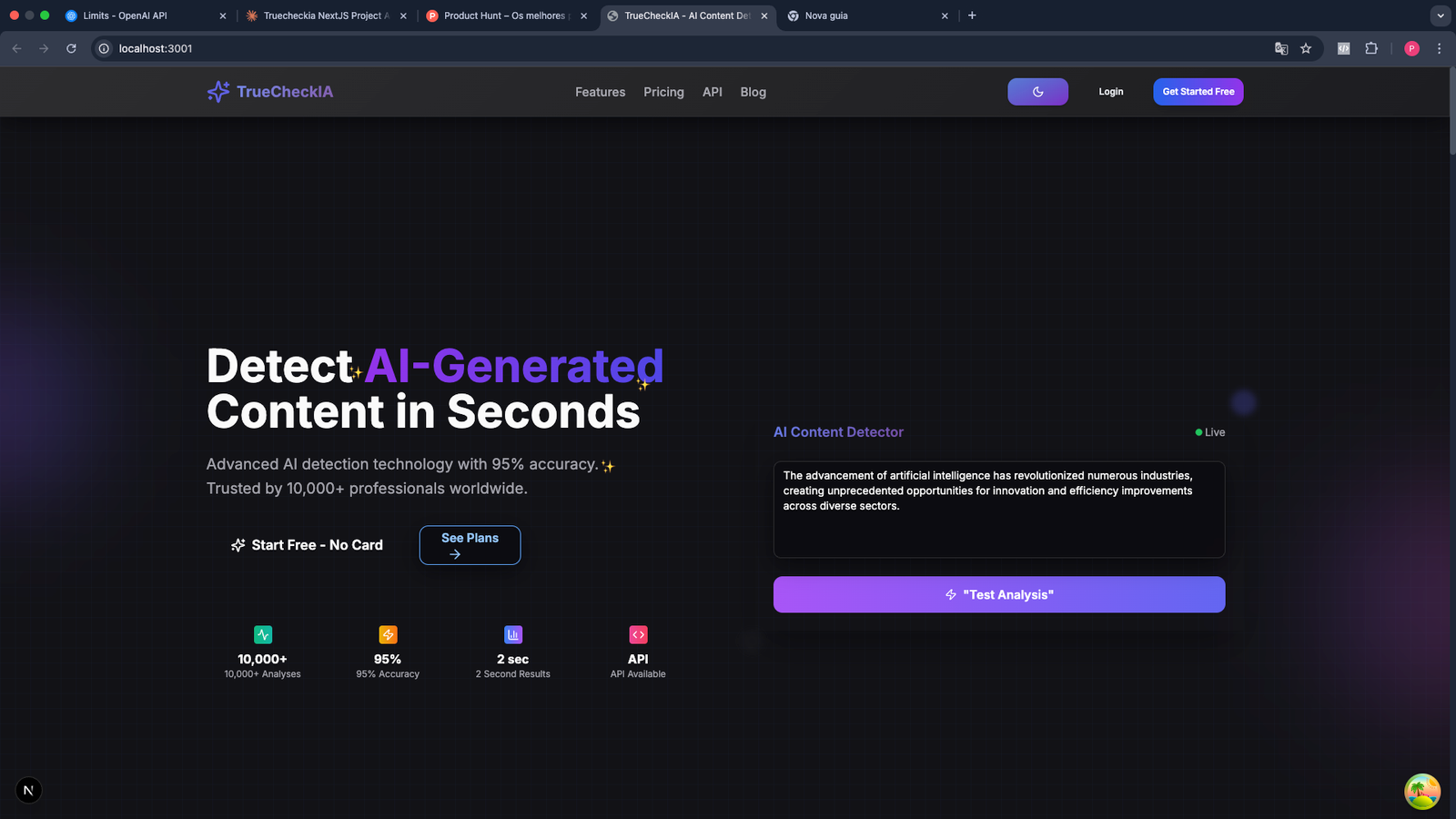Click the orange 95% Accuracy lightning icon
The width and height of the screenshot is (1456, 819).
tap(388, 634)
